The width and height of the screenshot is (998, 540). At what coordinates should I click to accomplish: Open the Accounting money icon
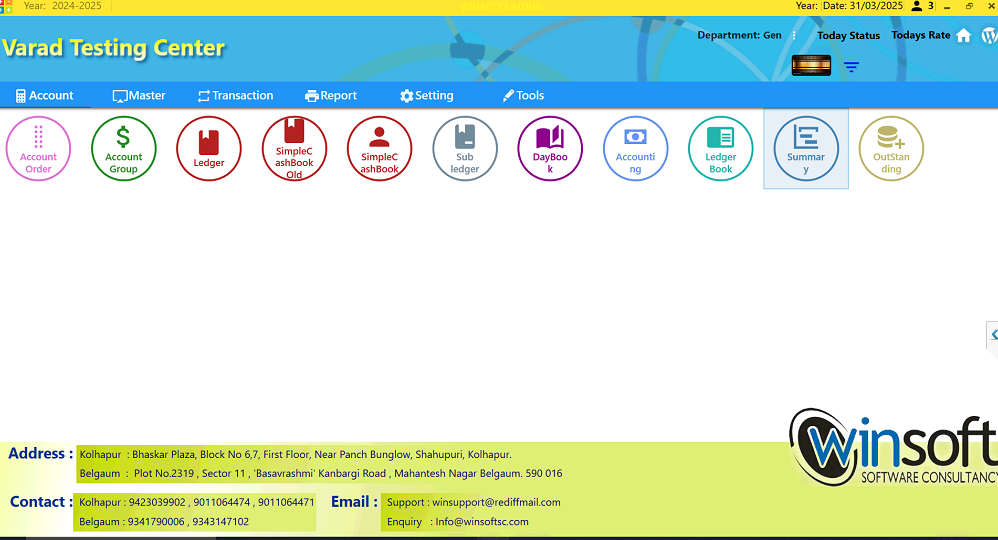[x=635, y=148]
